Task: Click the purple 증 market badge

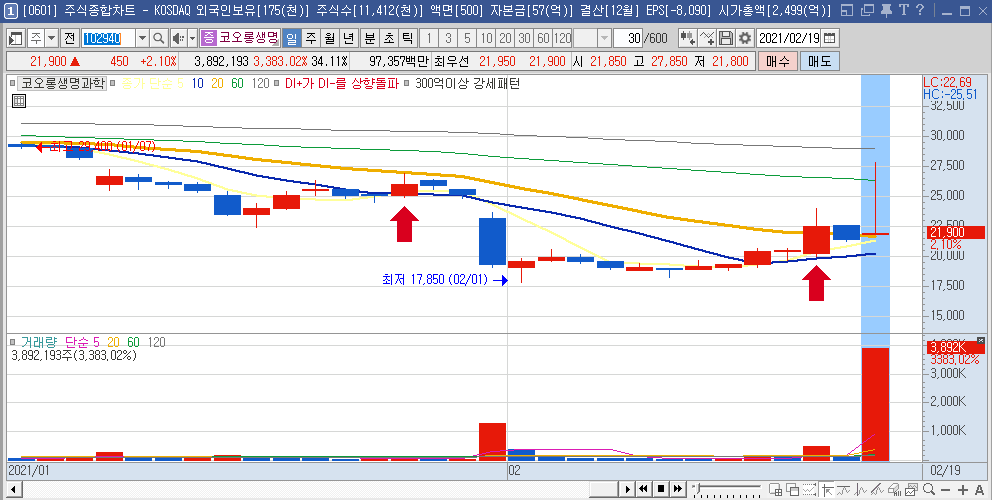Action: coord(208,39)
